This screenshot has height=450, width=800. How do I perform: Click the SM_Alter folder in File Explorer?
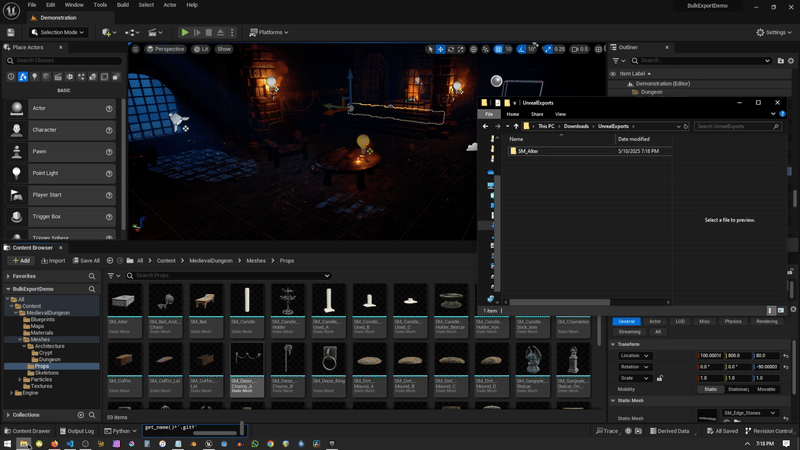tap(528, 151)
